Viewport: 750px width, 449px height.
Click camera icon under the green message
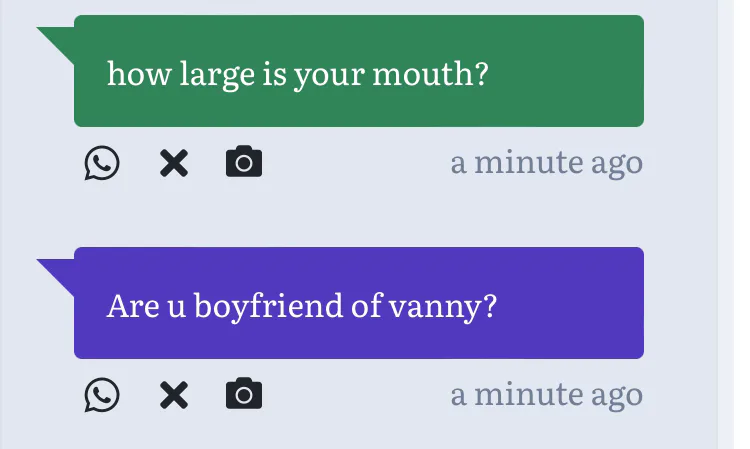coord(244,162)
